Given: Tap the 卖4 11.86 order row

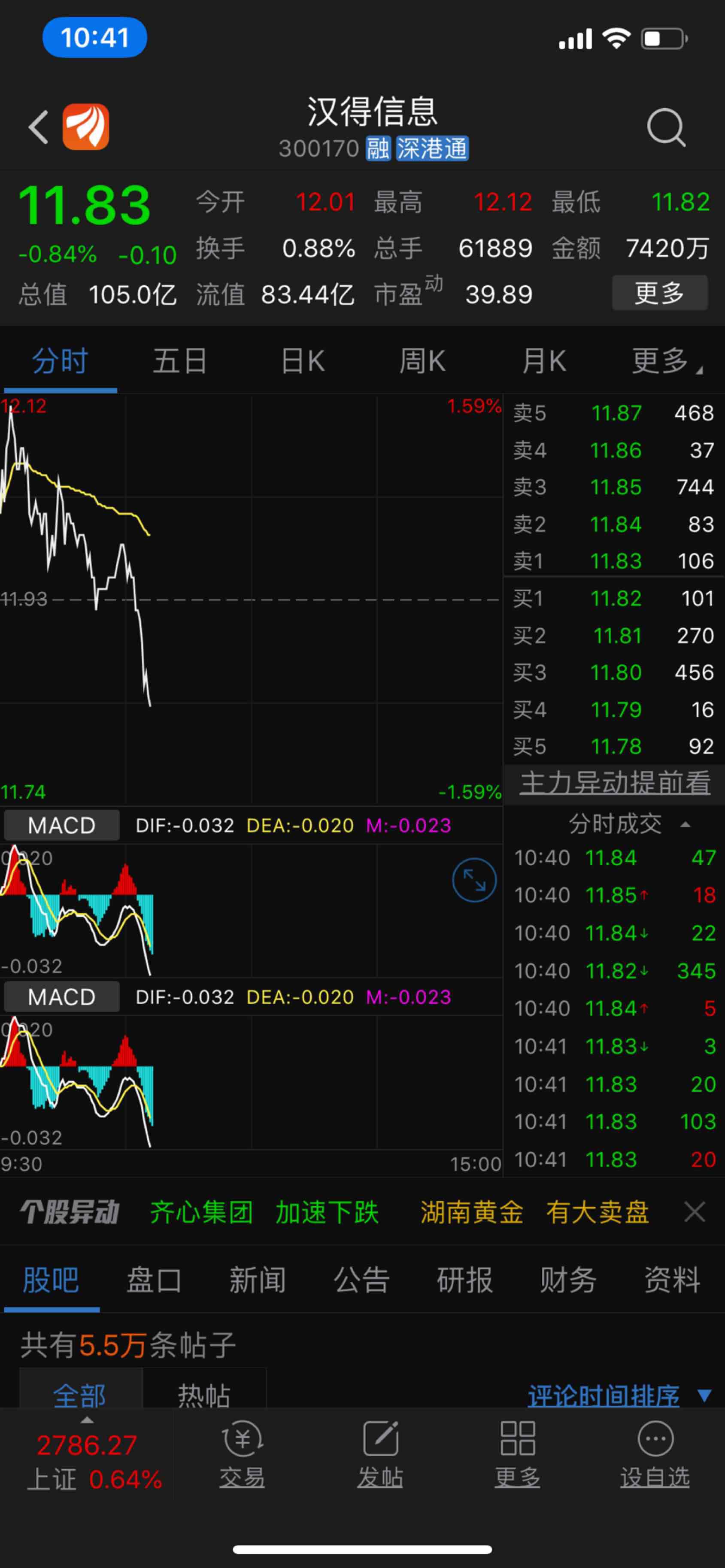Looking at the screenshot, I should 613,451.
